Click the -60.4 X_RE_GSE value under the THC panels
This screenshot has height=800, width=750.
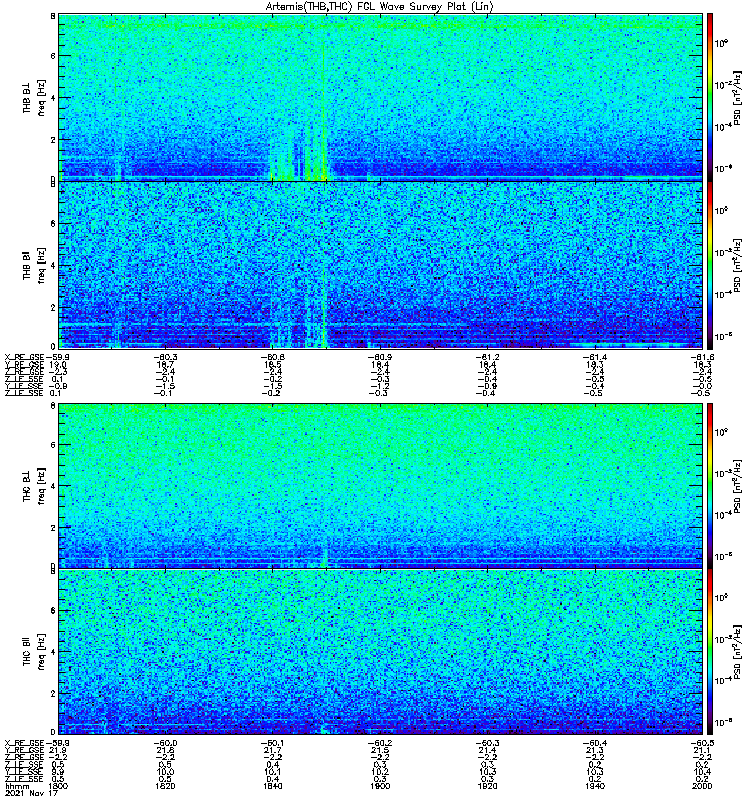pos(594,743)
